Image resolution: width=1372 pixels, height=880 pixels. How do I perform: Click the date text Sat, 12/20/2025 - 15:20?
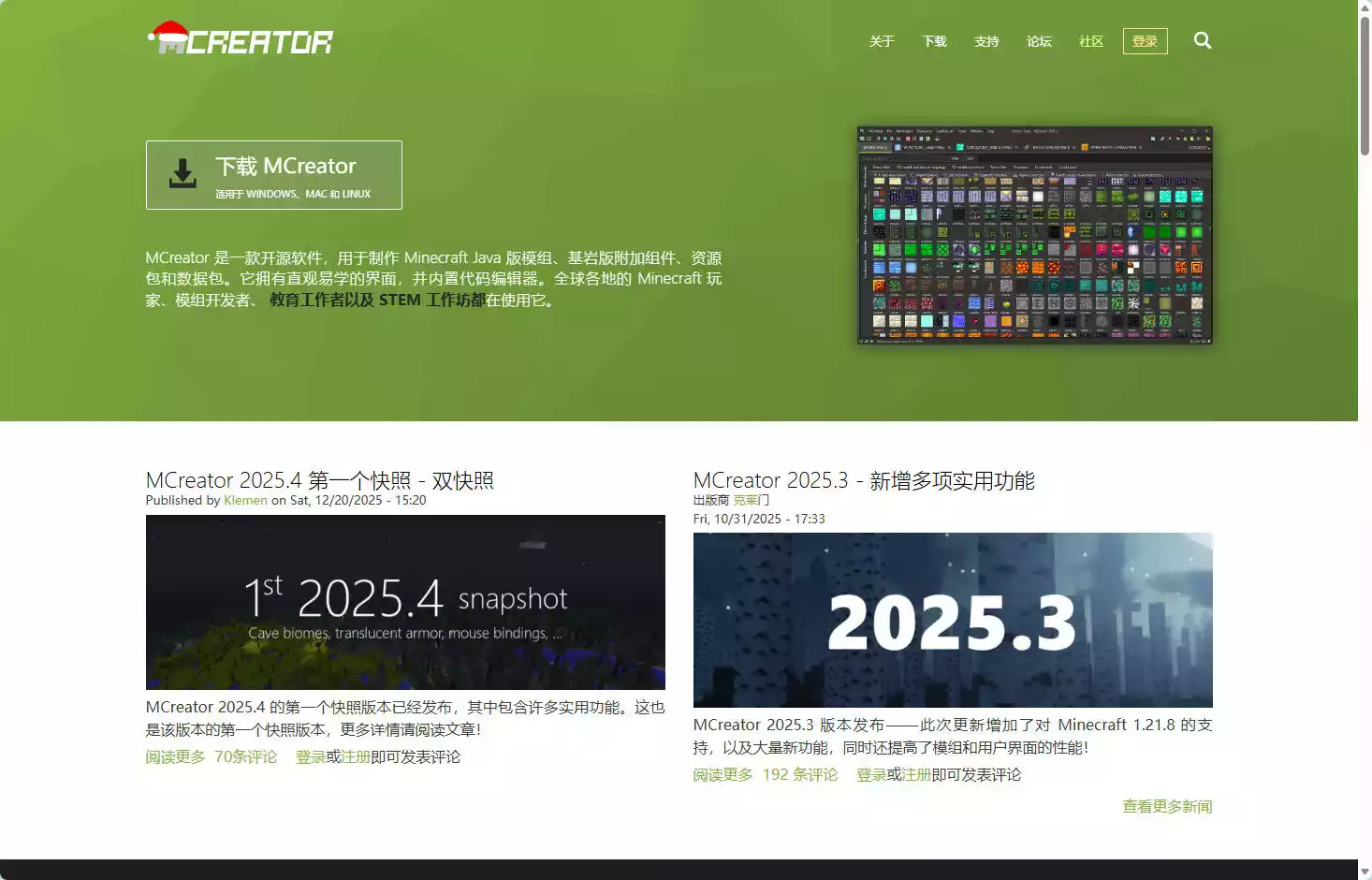click(358, 501)
